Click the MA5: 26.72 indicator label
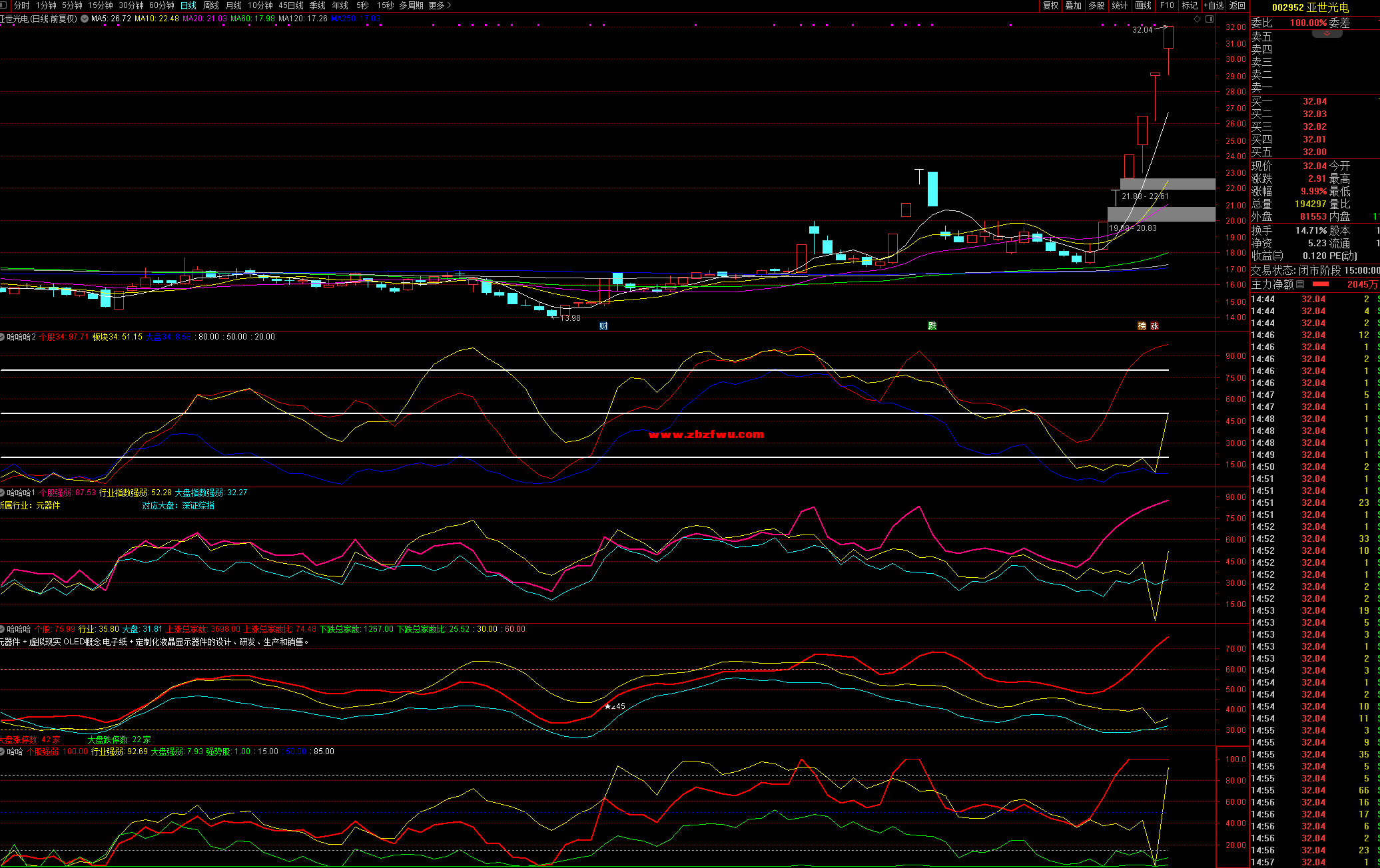 pos(111,19)
